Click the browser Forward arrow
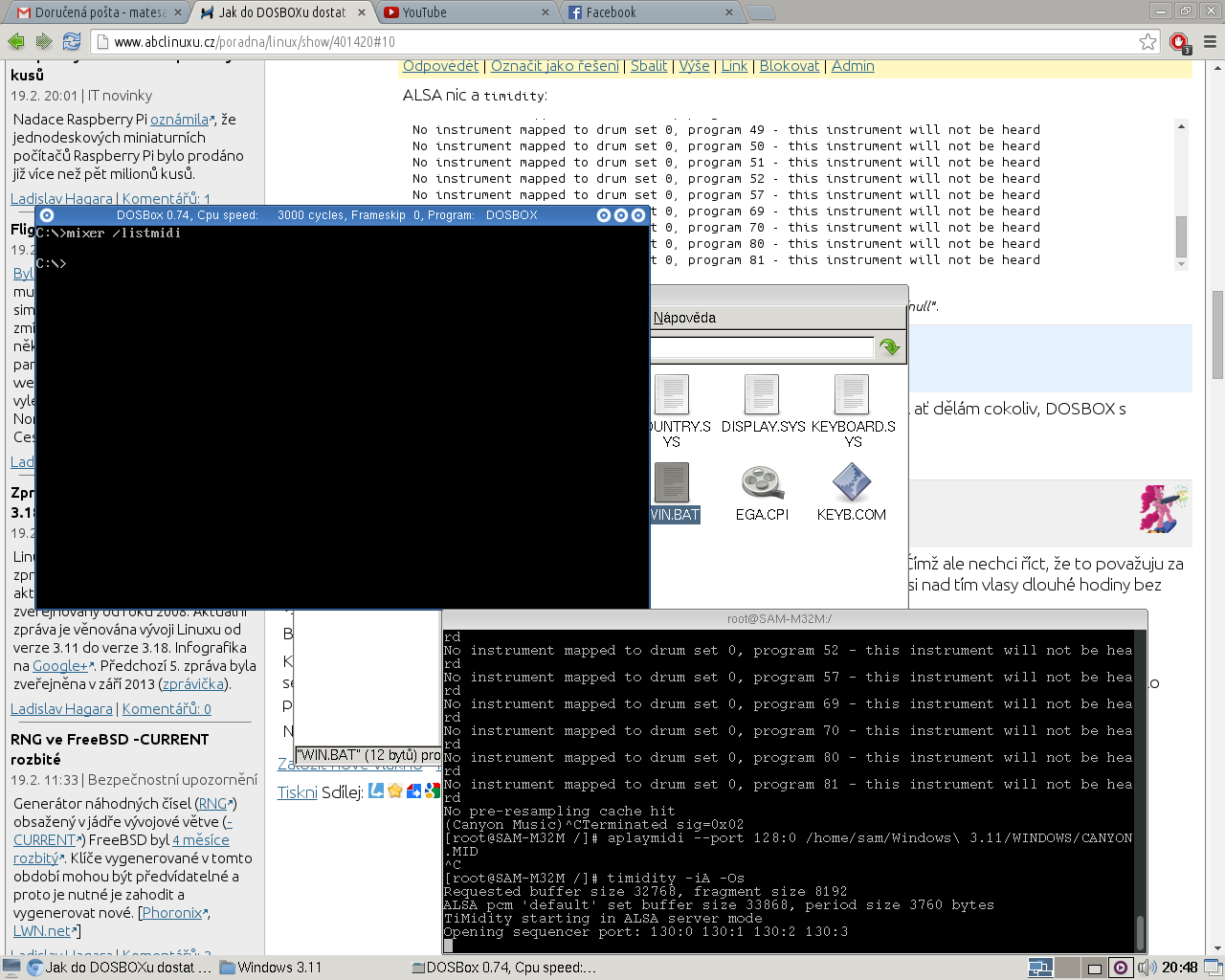The width and height of the screenshot is (1225, 980). point(43,41)
